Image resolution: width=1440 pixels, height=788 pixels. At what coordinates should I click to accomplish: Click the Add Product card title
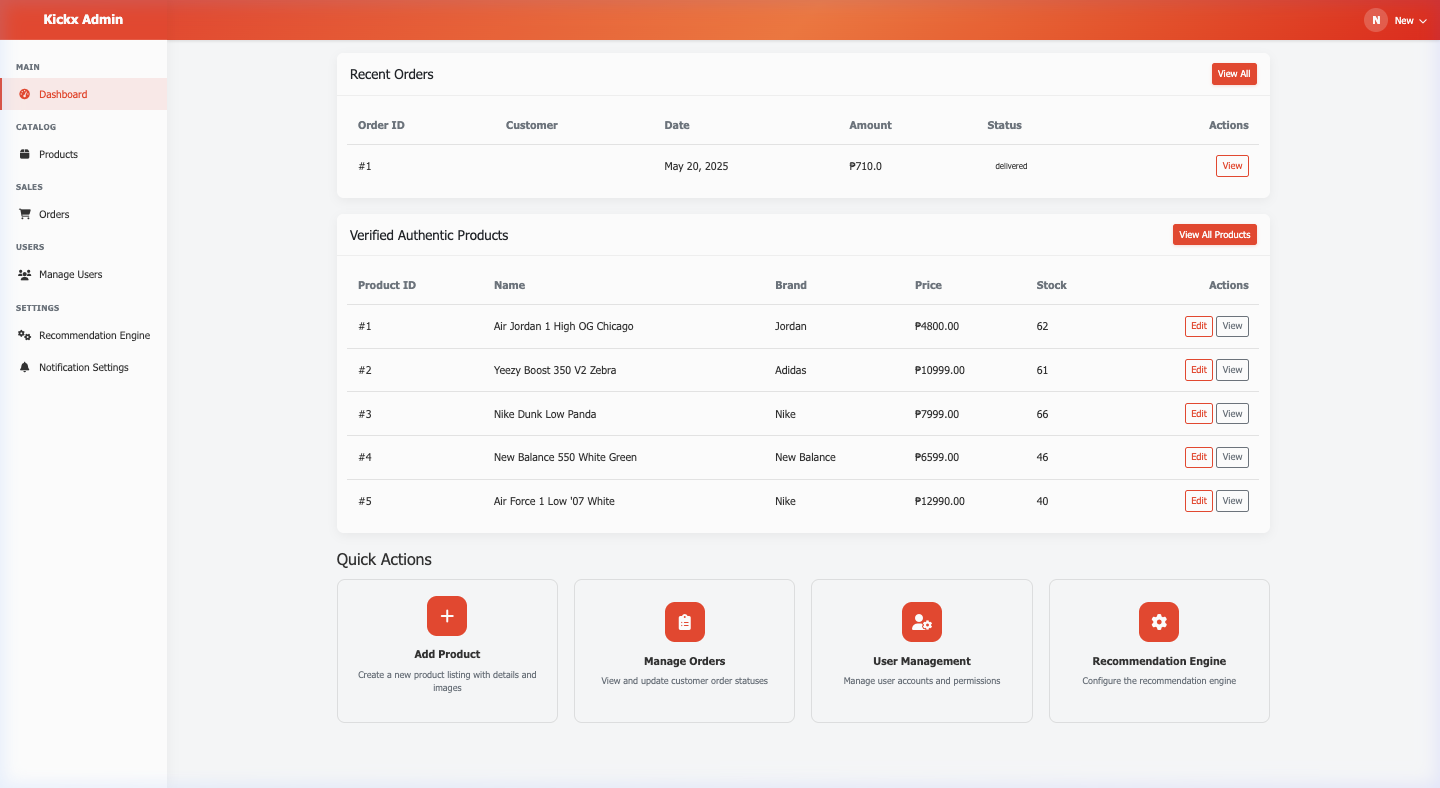[447, 654]
